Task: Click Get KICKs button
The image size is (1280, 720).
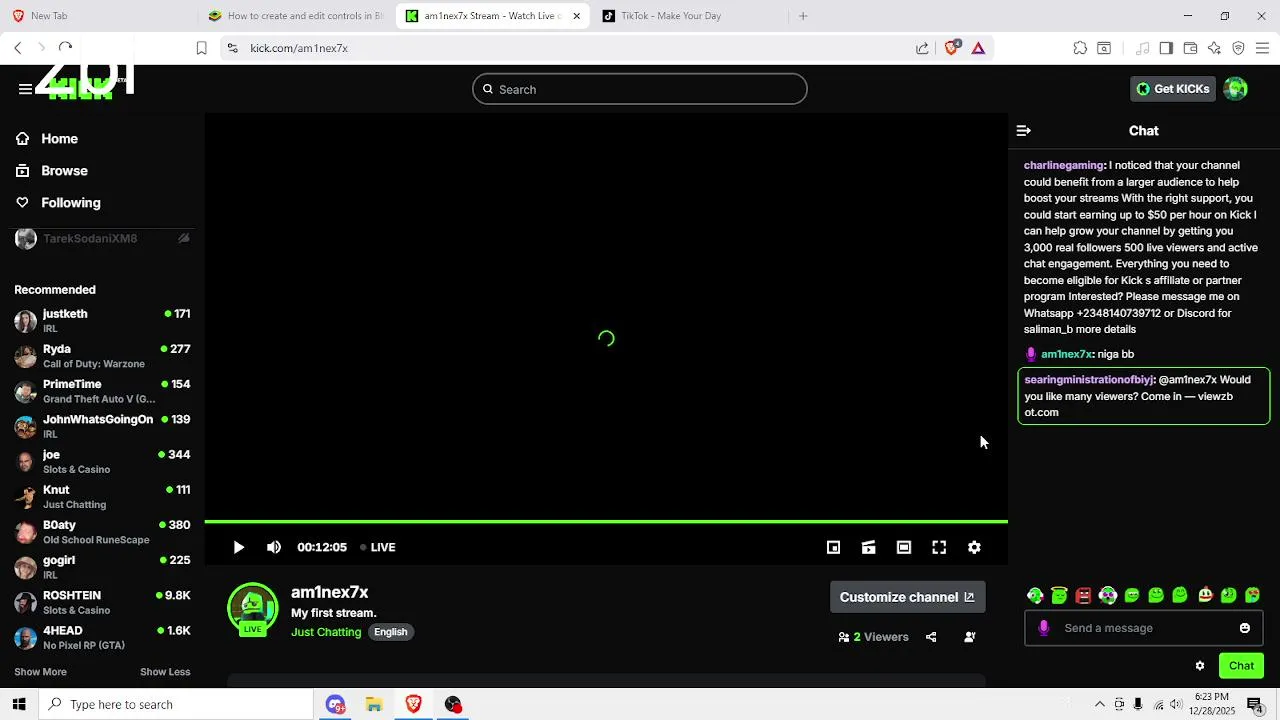Action: (1173, 89)
